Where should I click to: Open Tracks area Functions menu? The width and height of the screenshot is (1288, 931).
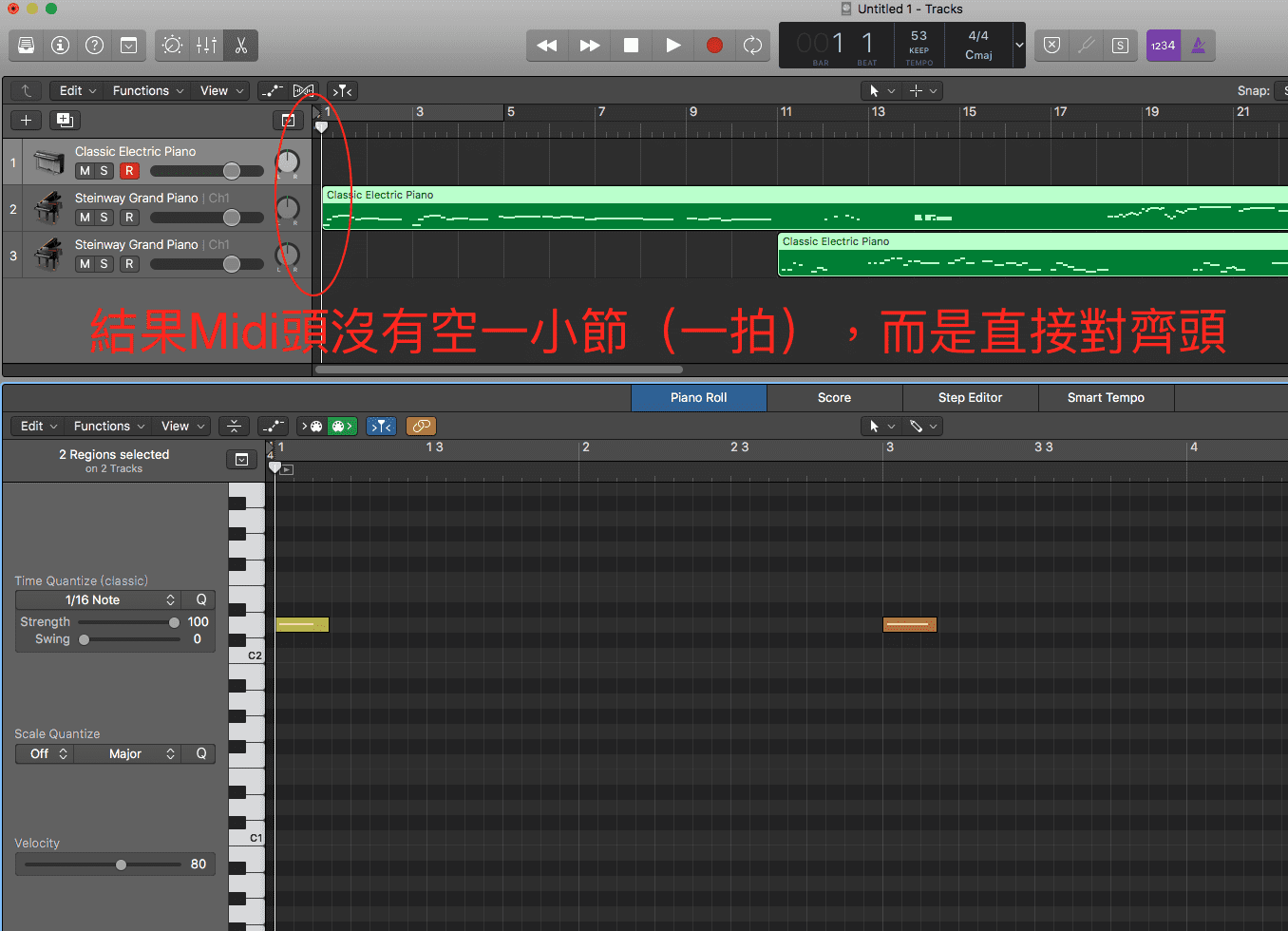coord(147,90)
